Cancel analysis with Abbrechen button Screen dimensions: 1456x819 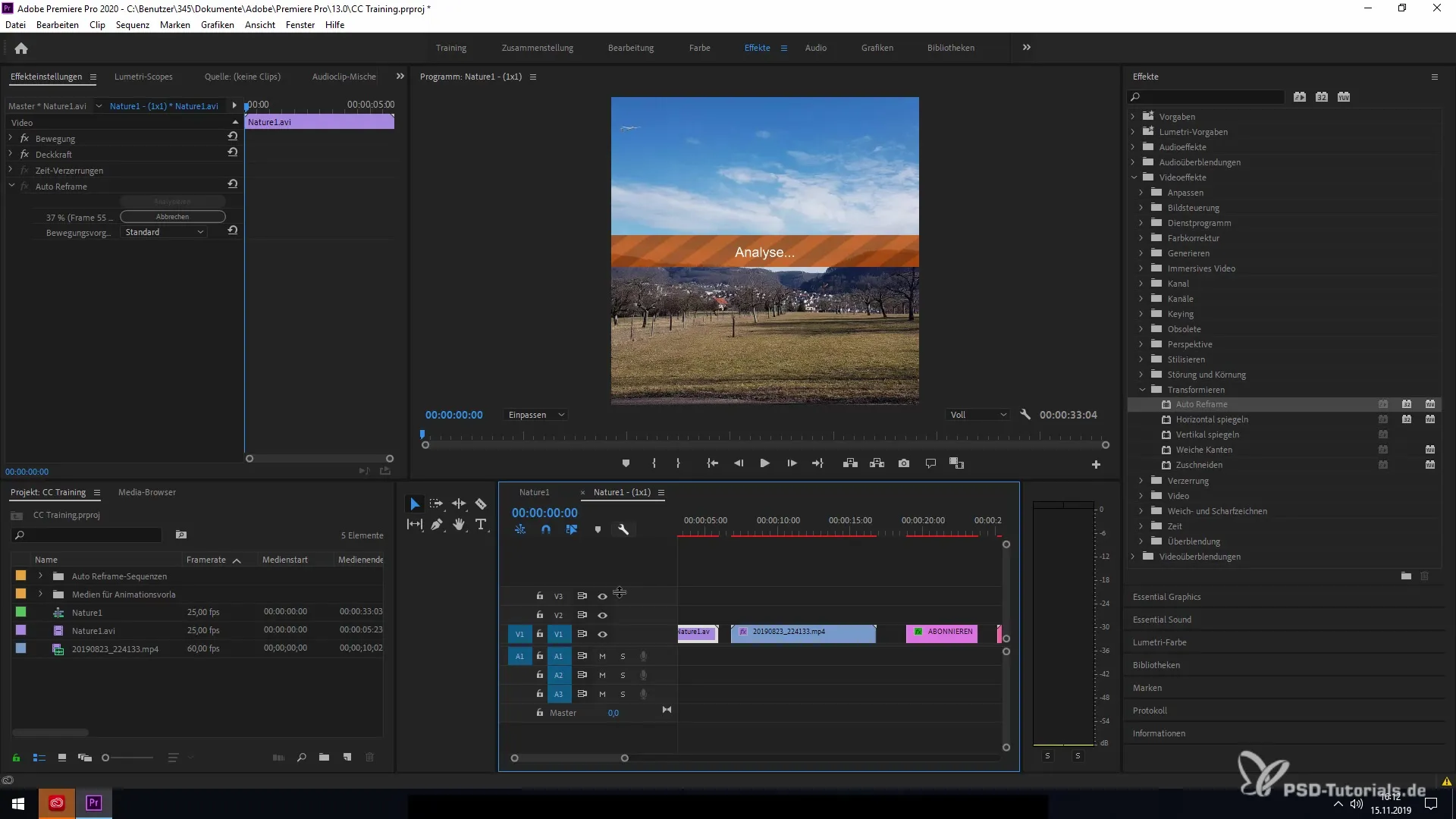(173, 217)
